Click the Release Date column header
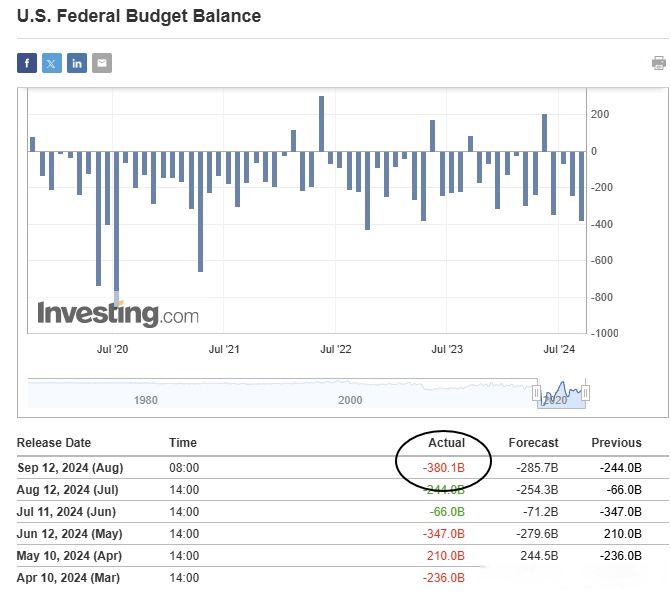671x593 pixels. coord(54,443)
